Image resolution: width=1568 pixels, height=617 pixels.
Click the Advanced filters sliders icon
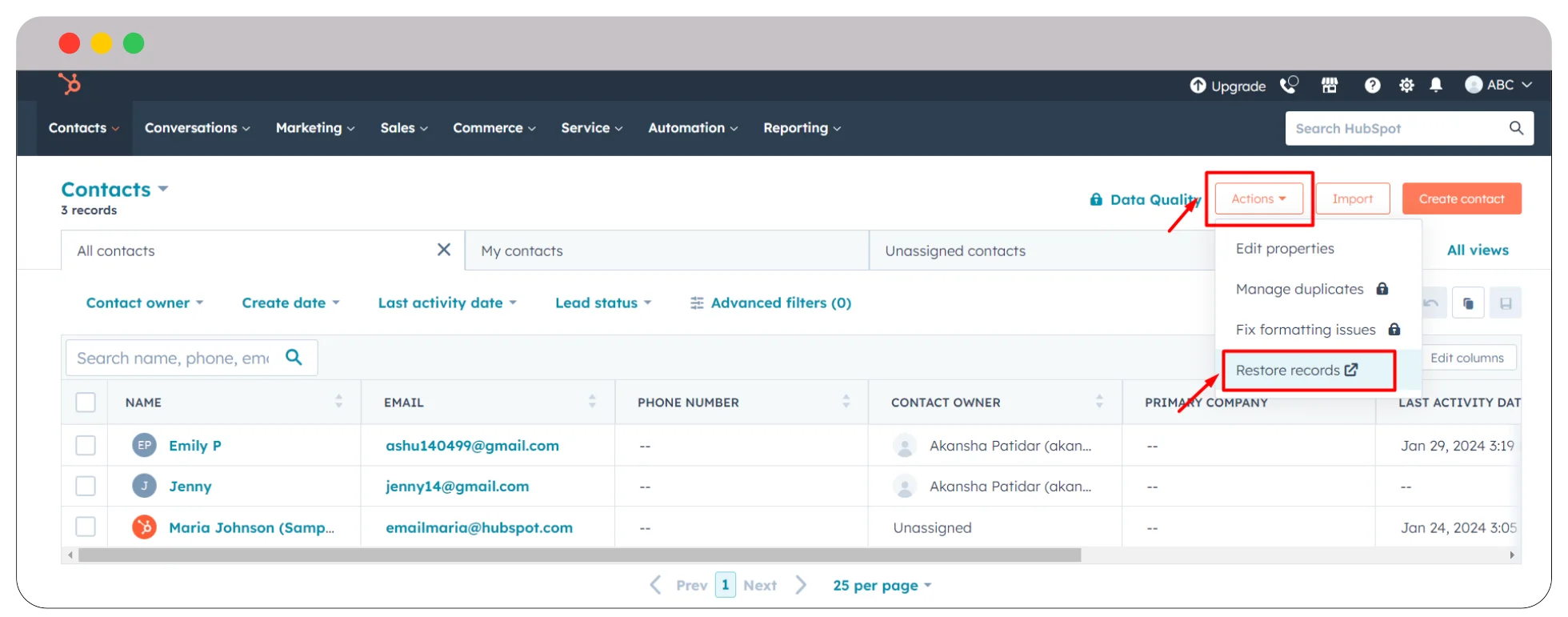click(697, 302)
